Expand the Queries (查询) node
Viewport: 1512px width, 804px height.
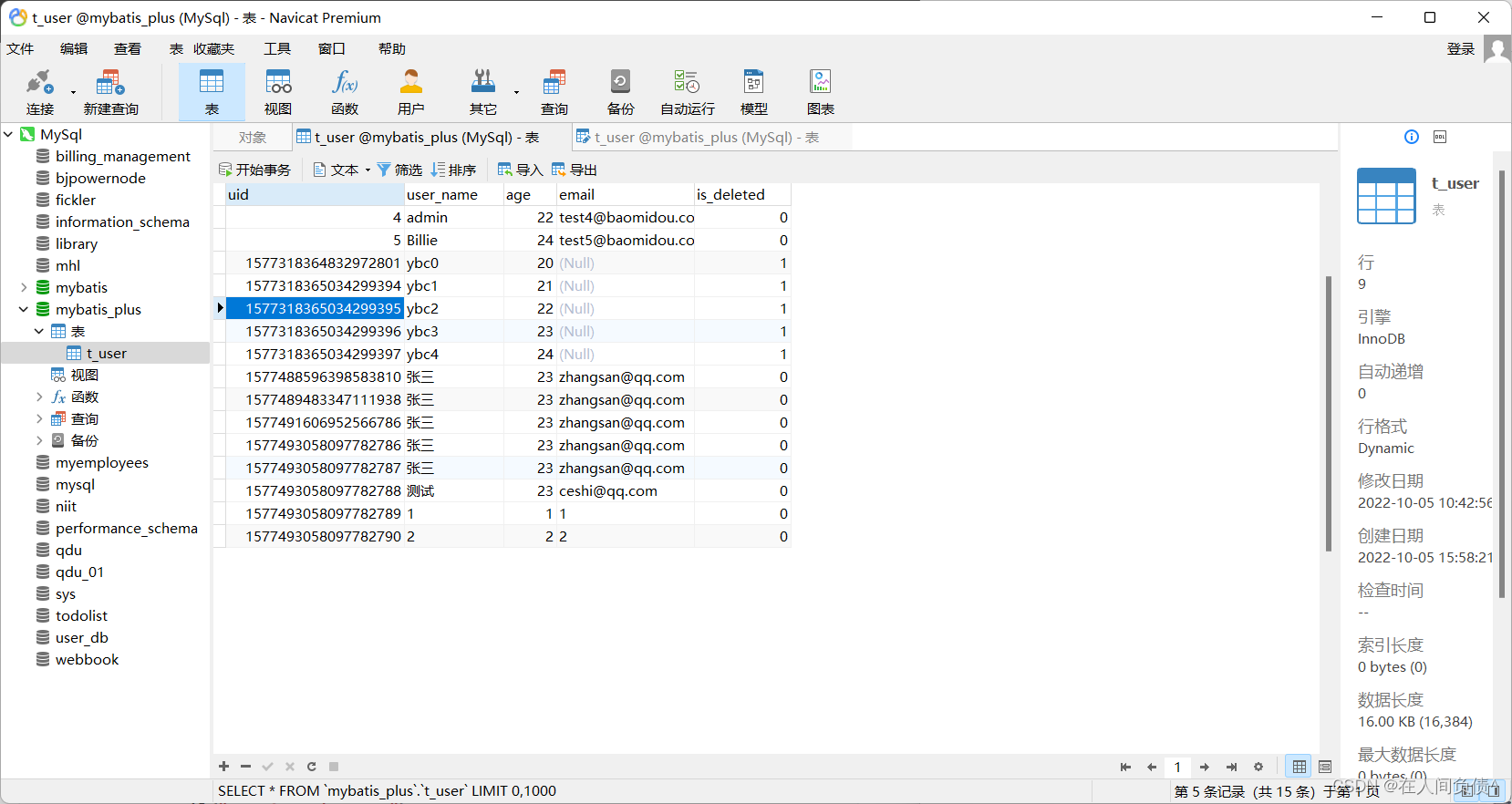pyautogui.click(x=39, y=418)
